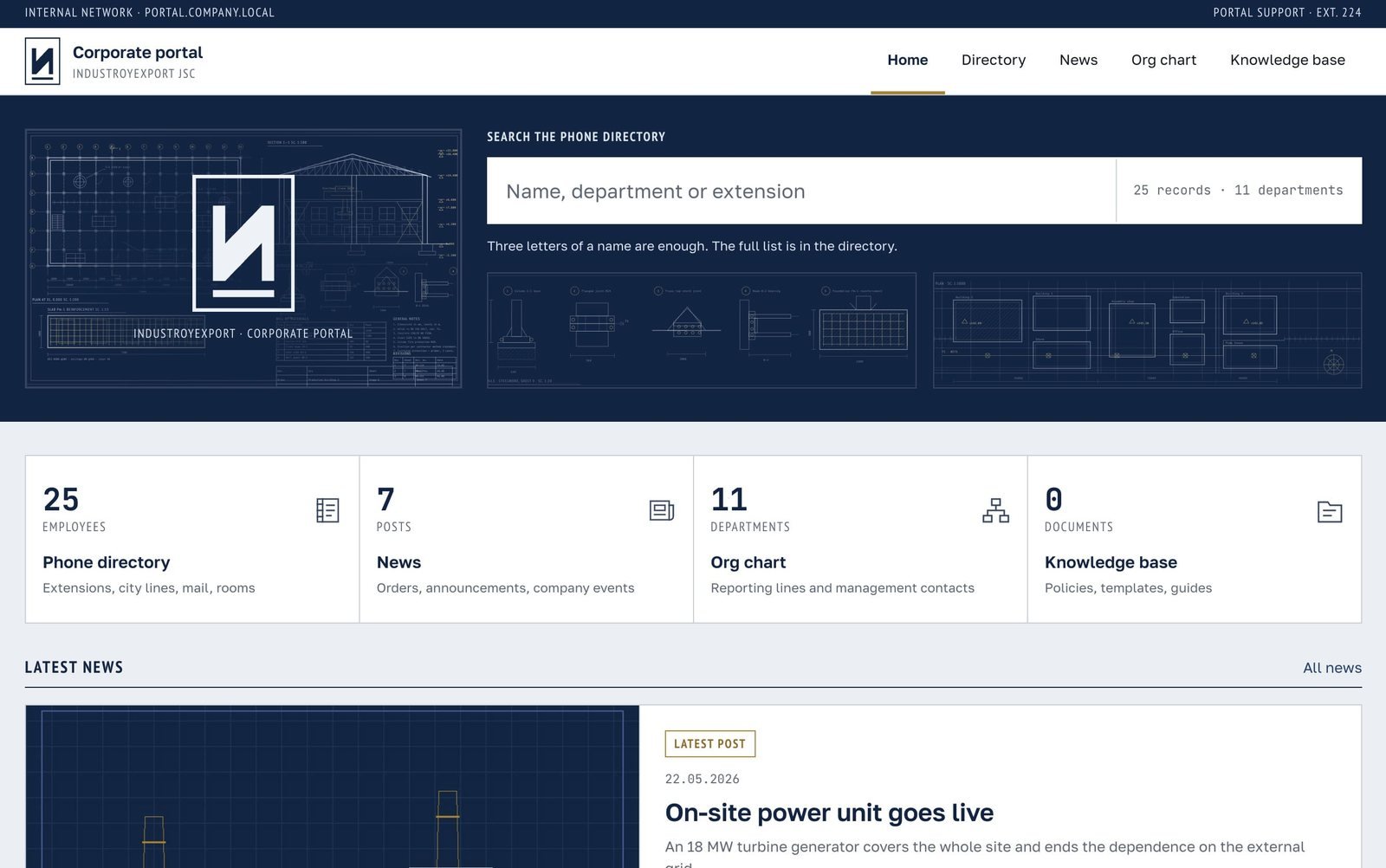The image size is (1386, 868).
Task: Open the News section from the navigation
Action: pos(1078,61)
